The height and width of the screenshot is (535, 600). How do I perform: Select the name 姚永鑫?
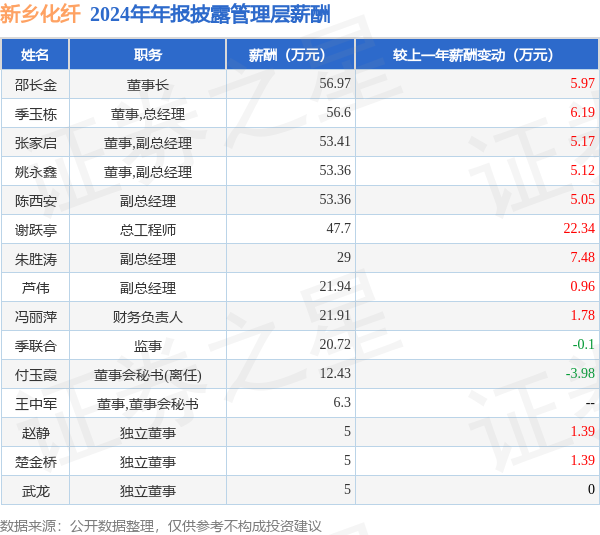[36, 172]
